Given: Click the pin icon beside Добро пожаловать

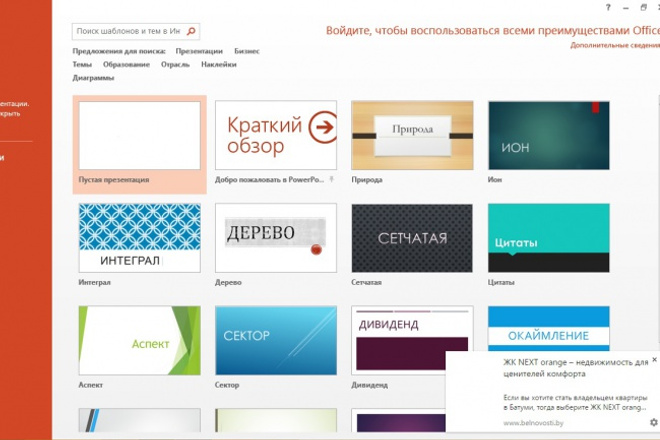Looking at the screenshot, I should coord(332,179).
